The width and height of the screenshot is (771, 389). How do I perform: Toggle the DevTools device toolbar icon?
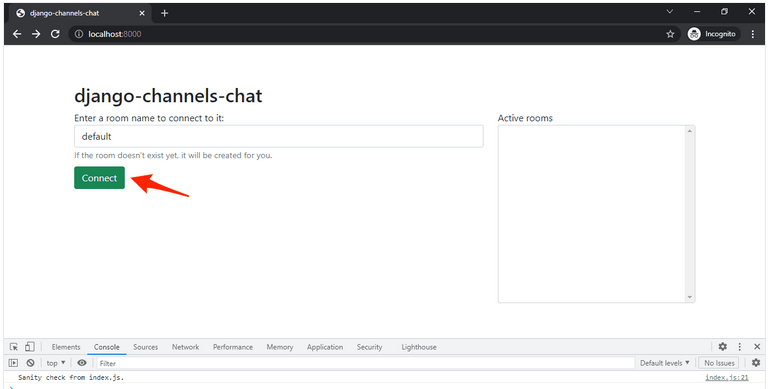click(x=30, y=347)
